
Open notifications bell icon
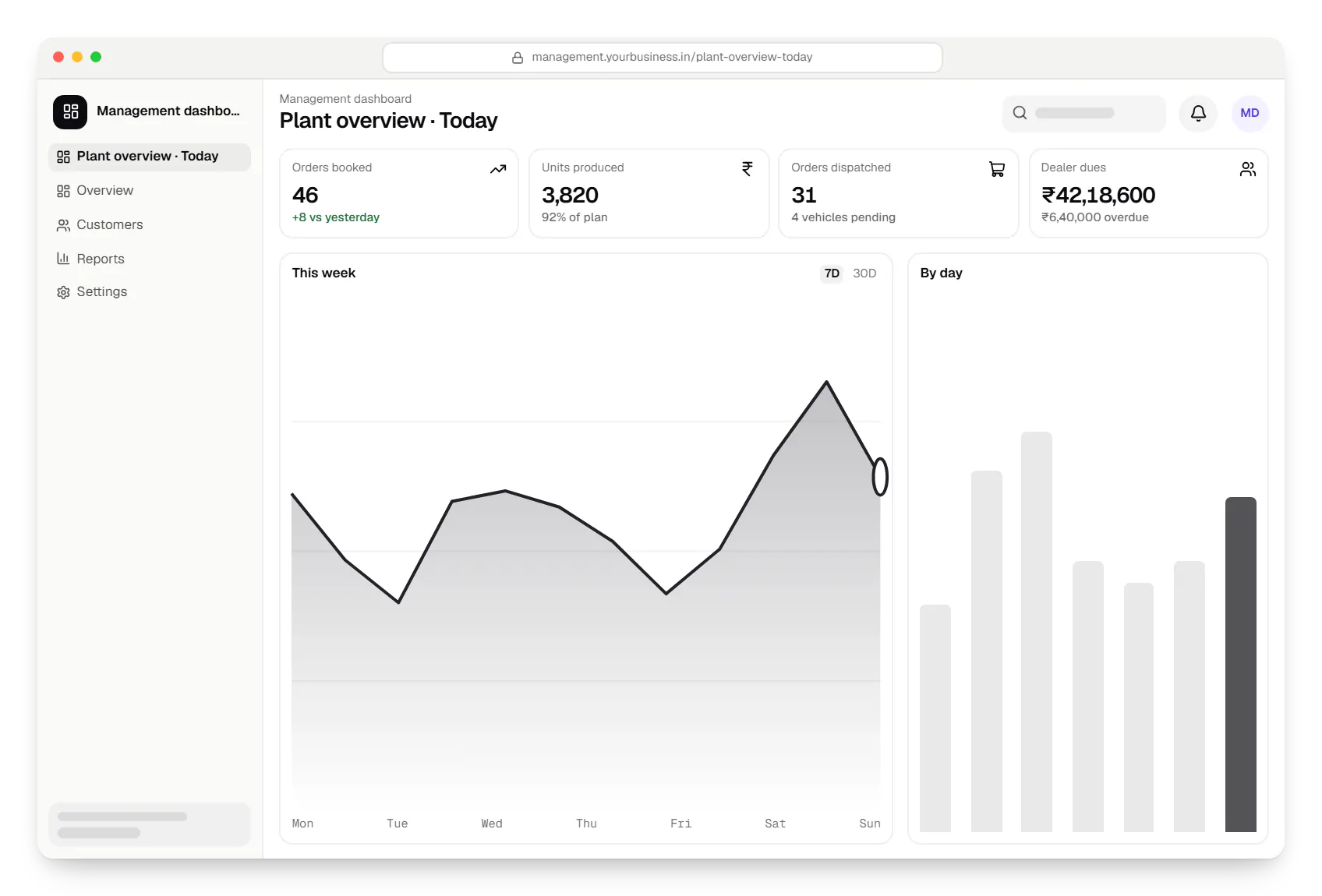[x=1198, y=113]
